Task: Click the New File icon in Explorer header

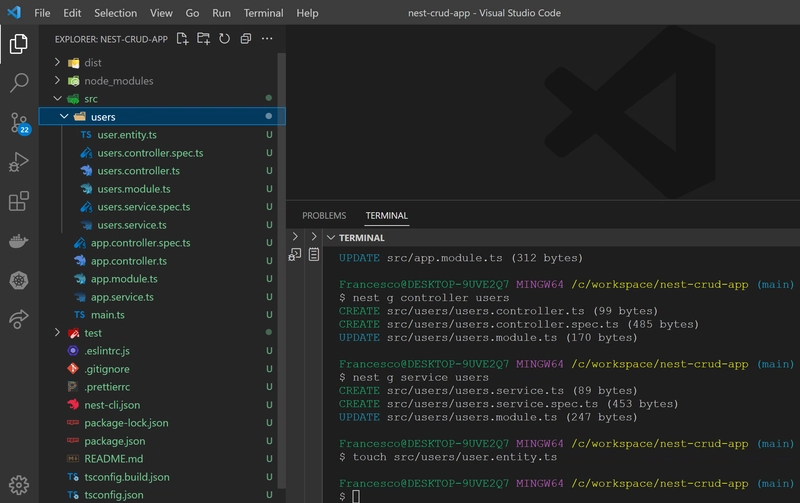Action: coord(182,39)
